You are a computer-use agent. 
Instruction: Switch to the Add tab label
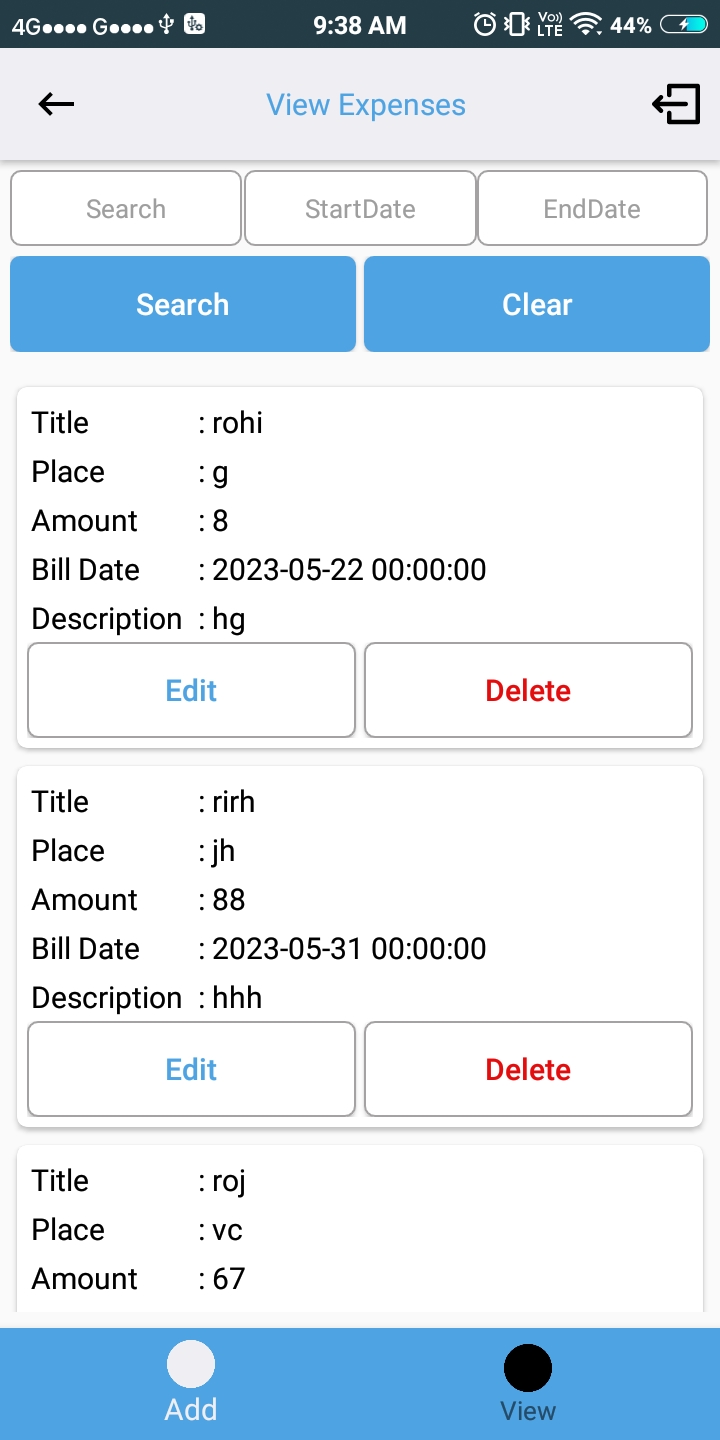(191, 1409)
